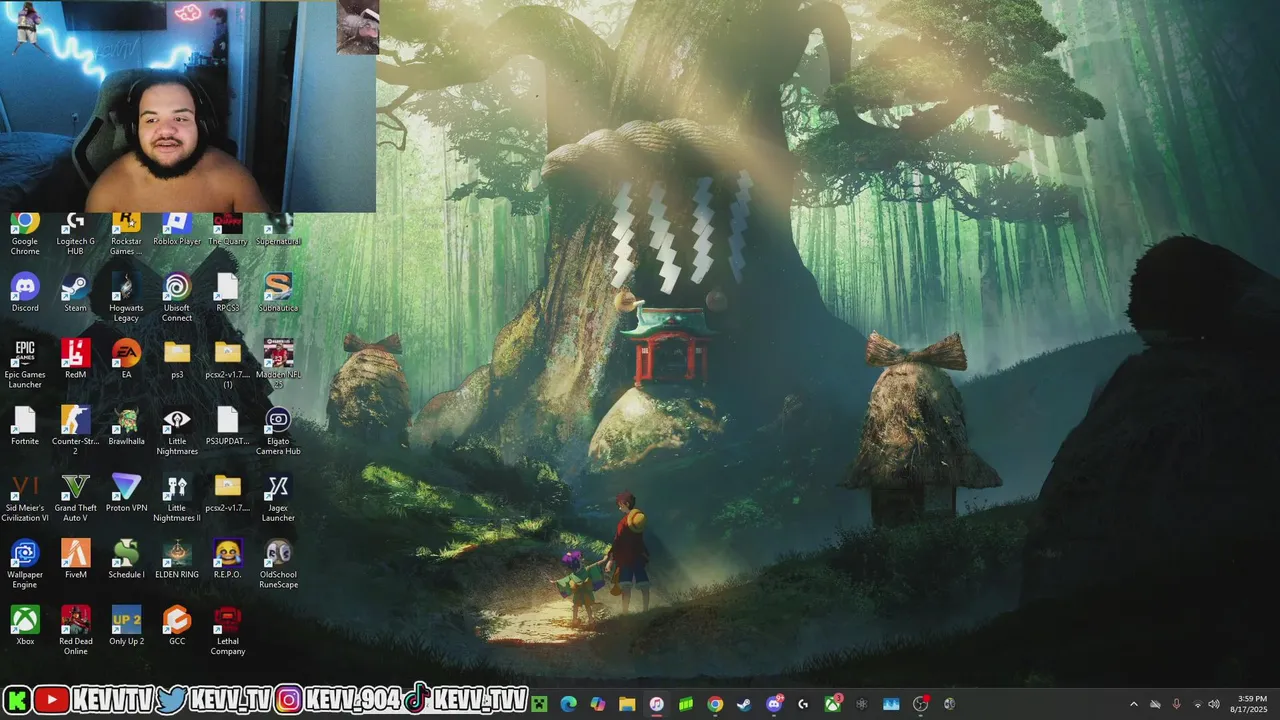Select the GCC desktop shortcut
The width and height of the screenshot is (1280, 720).
pos(177,625)
